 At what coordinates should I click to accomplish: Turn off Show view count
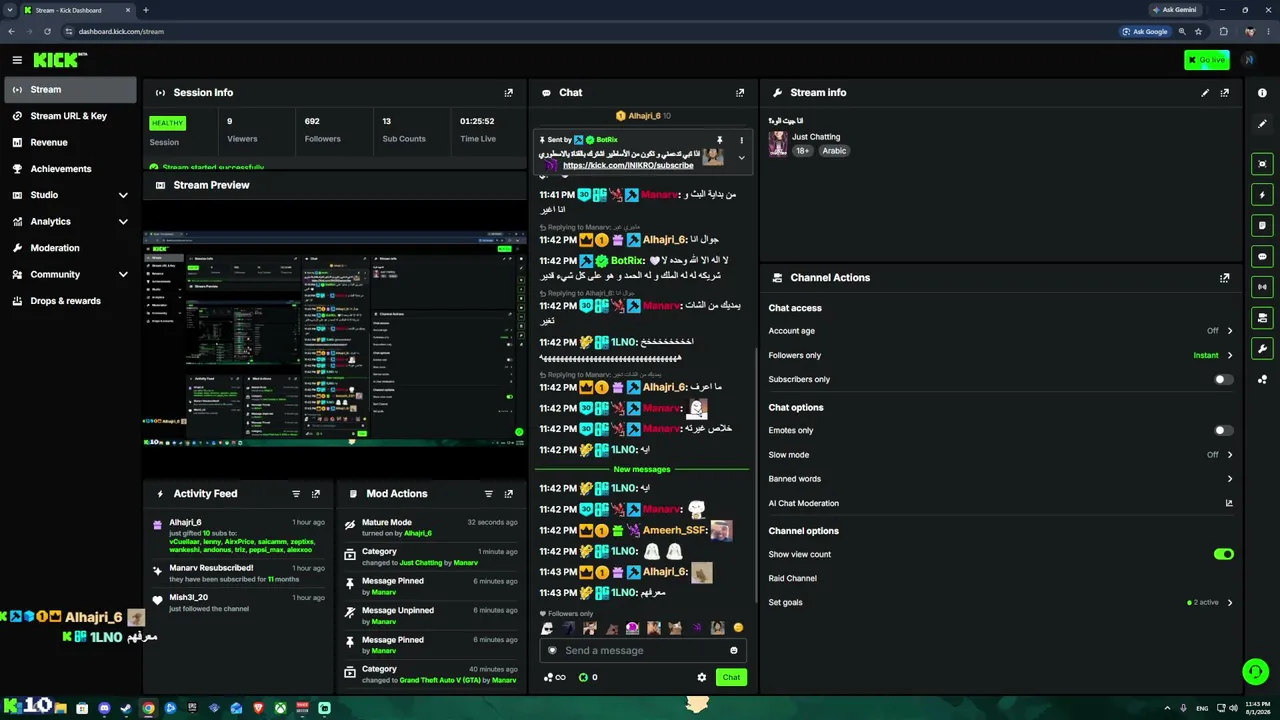click(x=1223, y=554)
